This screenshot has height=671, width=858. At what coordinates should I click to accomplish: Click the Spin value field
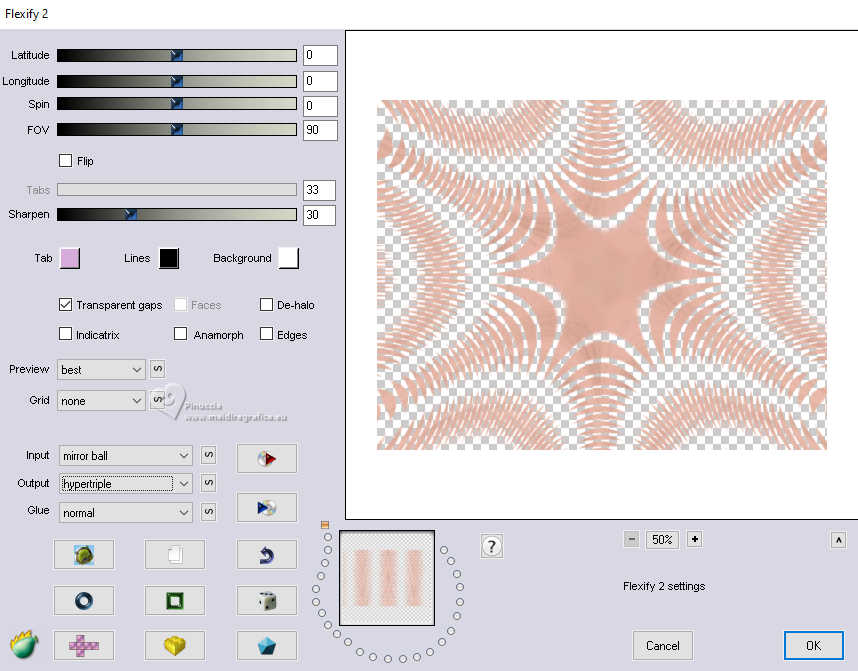coord(320,106)
